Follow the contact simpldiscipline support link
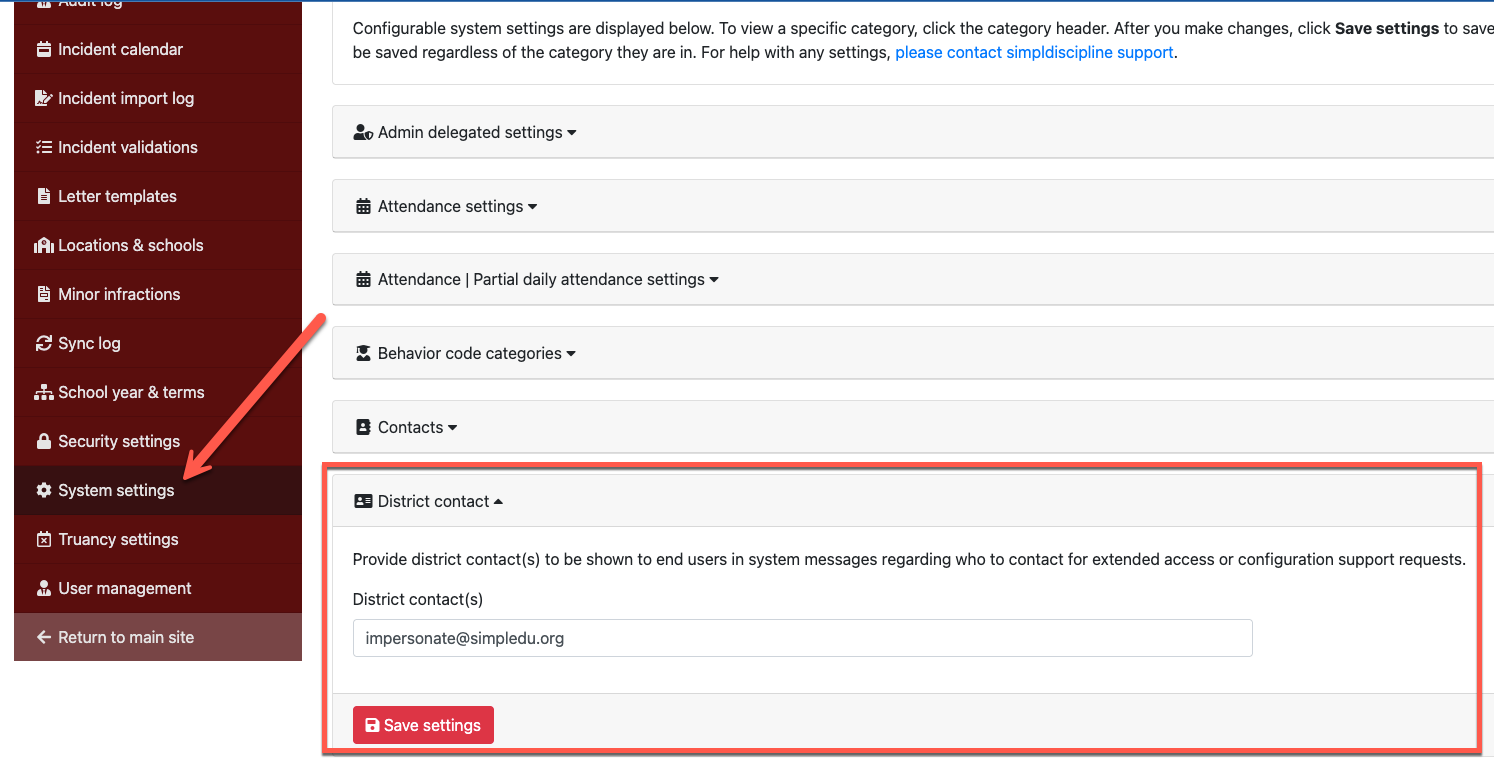Image resolution: width=1494 pixels, height=768 pixels. (1034, 52)
